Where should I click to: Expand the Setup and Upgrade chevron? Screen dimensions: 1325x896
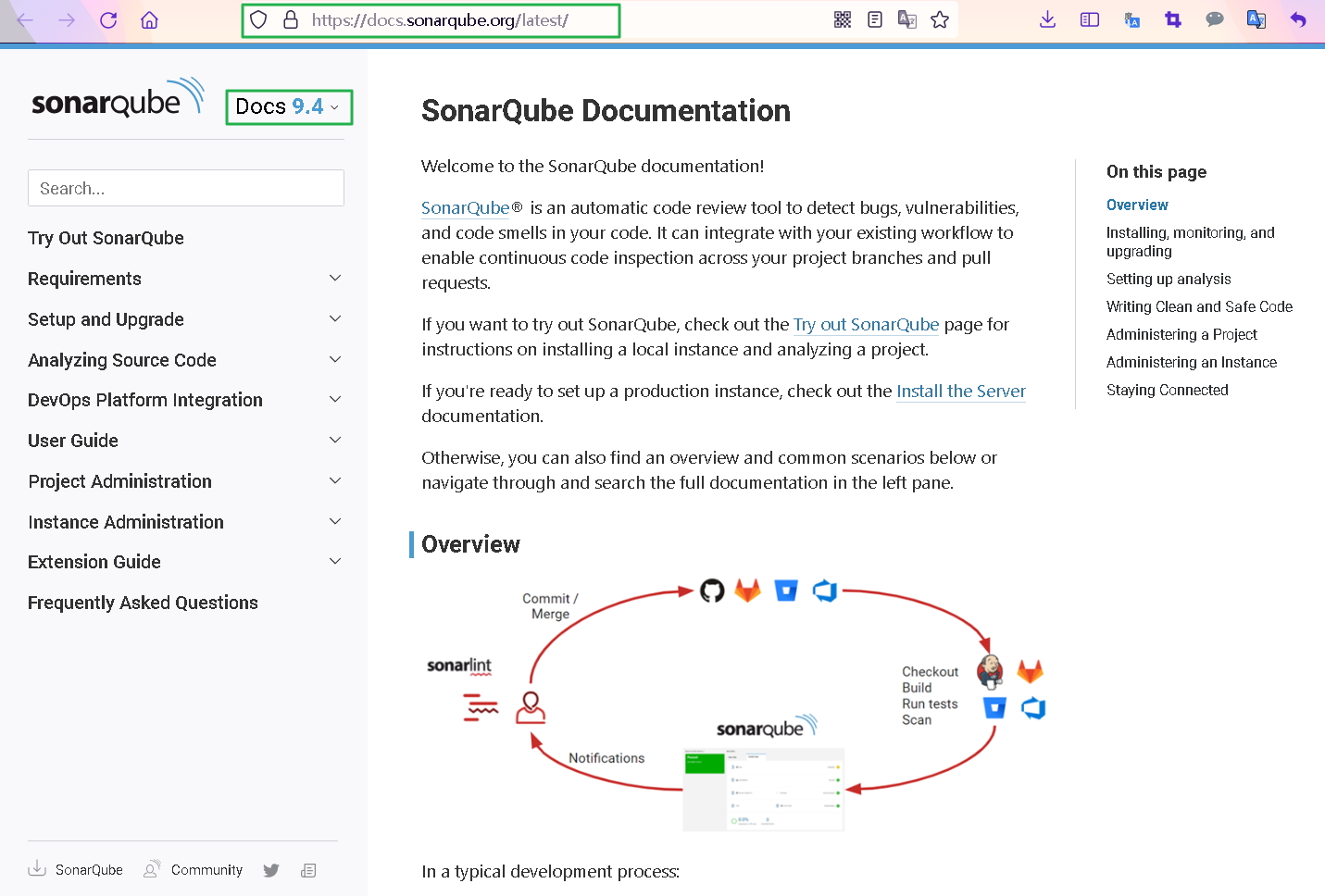[335, 318]
